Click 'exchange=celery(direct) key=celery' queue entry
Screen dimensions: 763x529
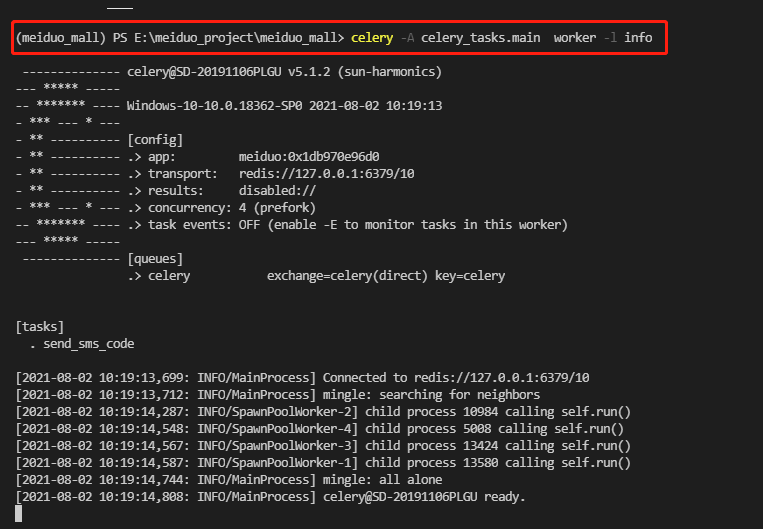click(386, 276)
